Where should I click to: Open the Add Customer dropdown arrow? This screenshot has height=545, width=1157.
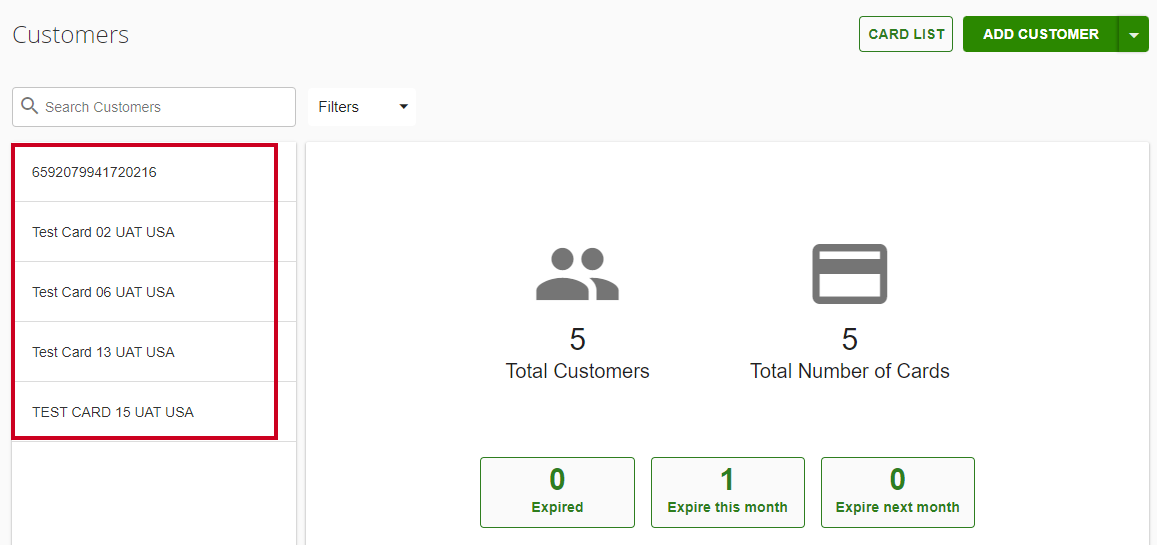point(1134,35)
